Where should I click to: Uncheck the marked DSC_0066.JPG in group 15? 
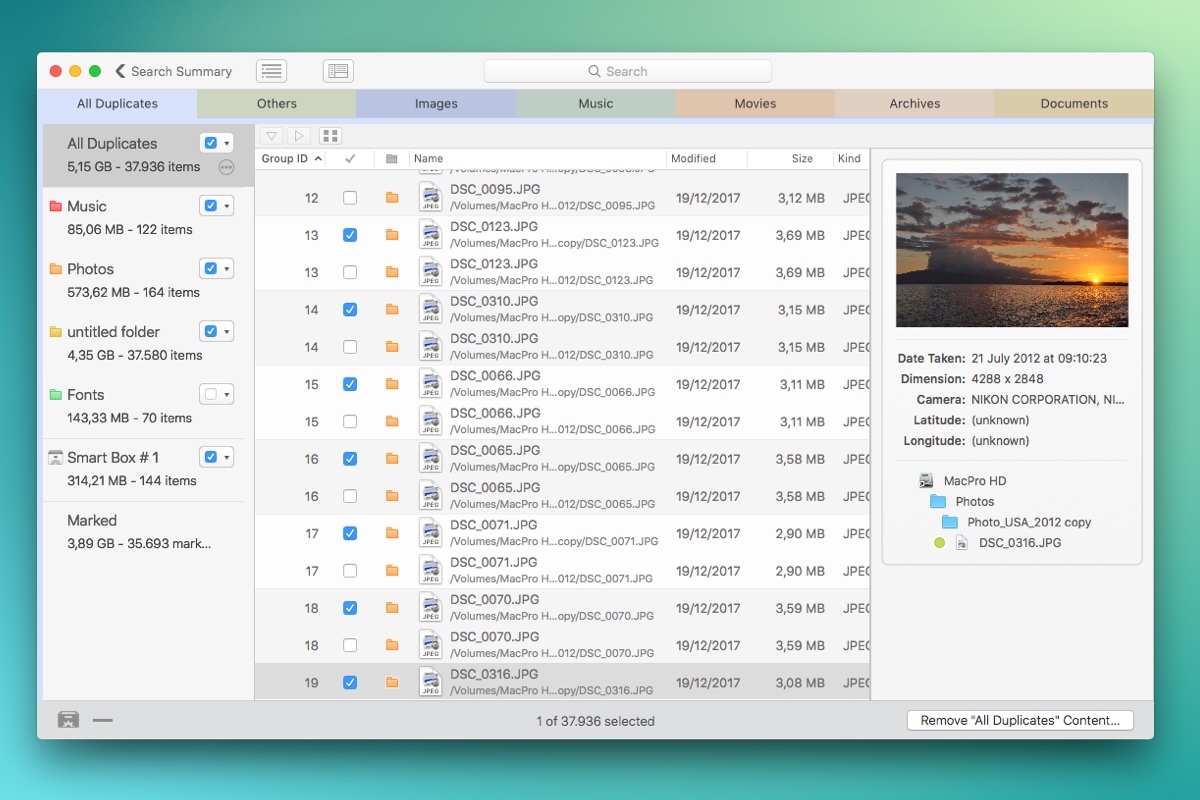click(350, 384)
